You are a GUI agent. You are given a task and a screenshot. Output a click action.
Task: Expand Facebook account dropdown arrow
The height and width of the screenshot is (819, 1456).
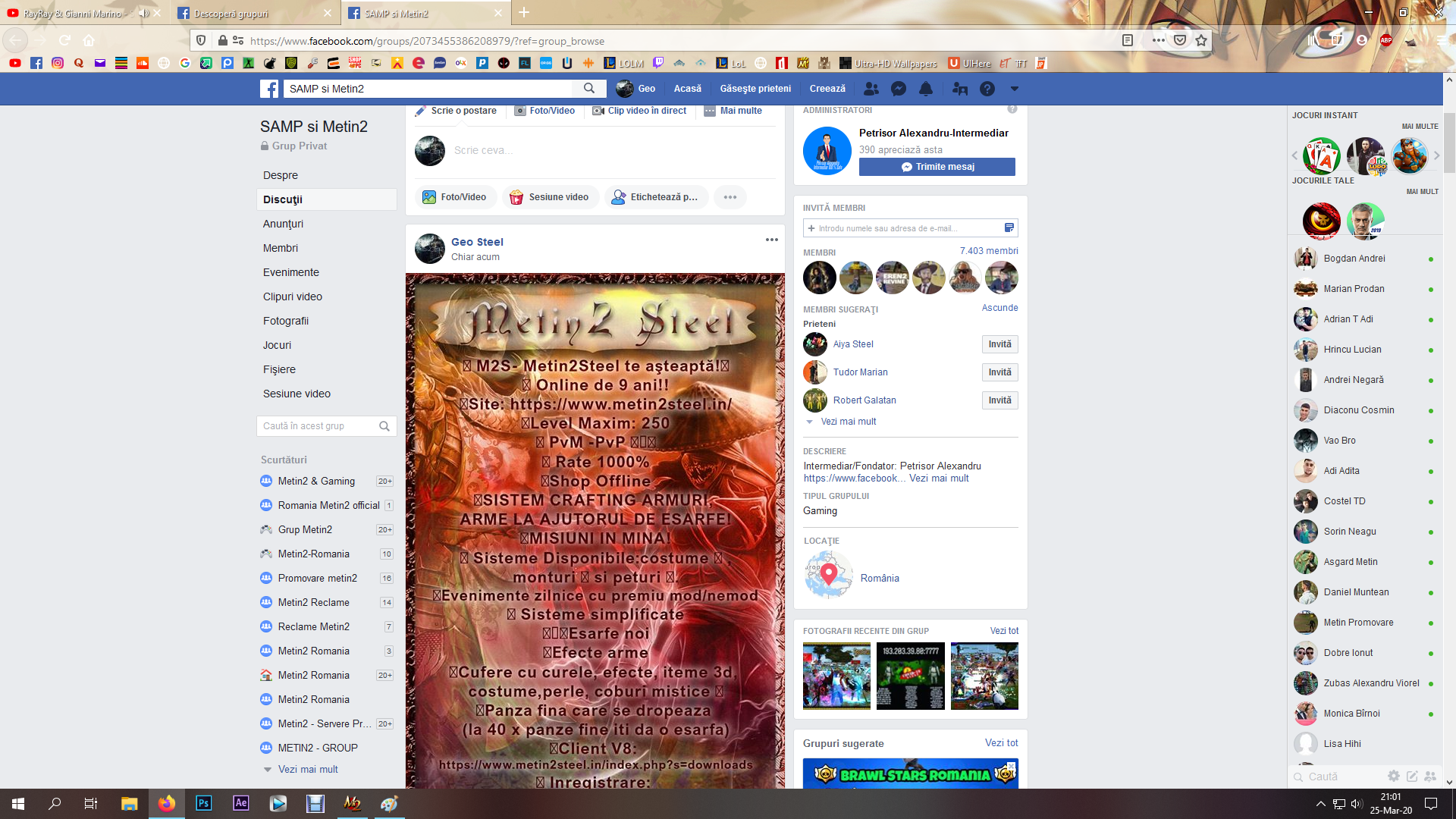1014,89
